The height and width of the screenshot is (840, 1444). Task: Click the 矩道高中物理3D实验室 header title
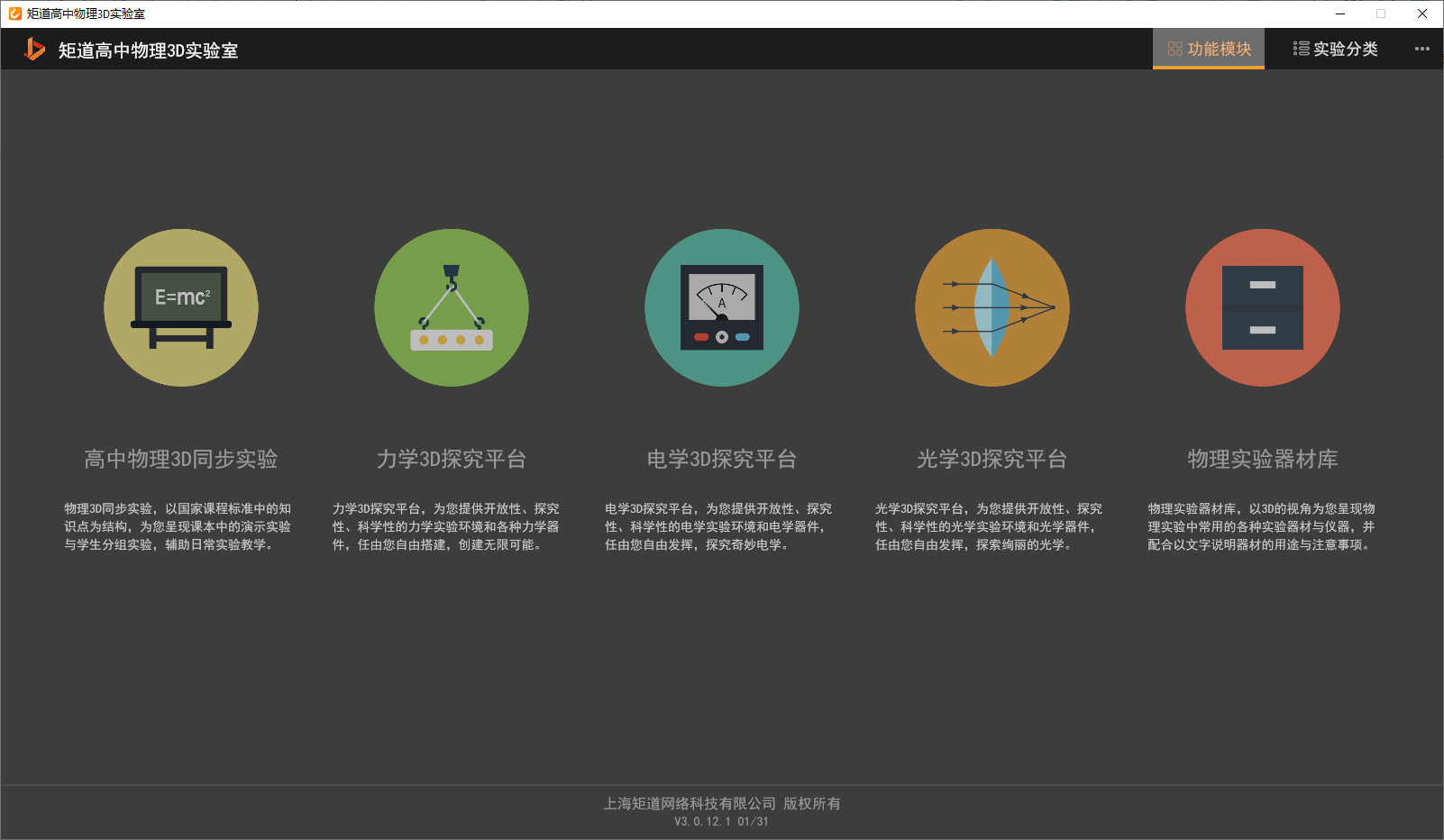(149, 50)
